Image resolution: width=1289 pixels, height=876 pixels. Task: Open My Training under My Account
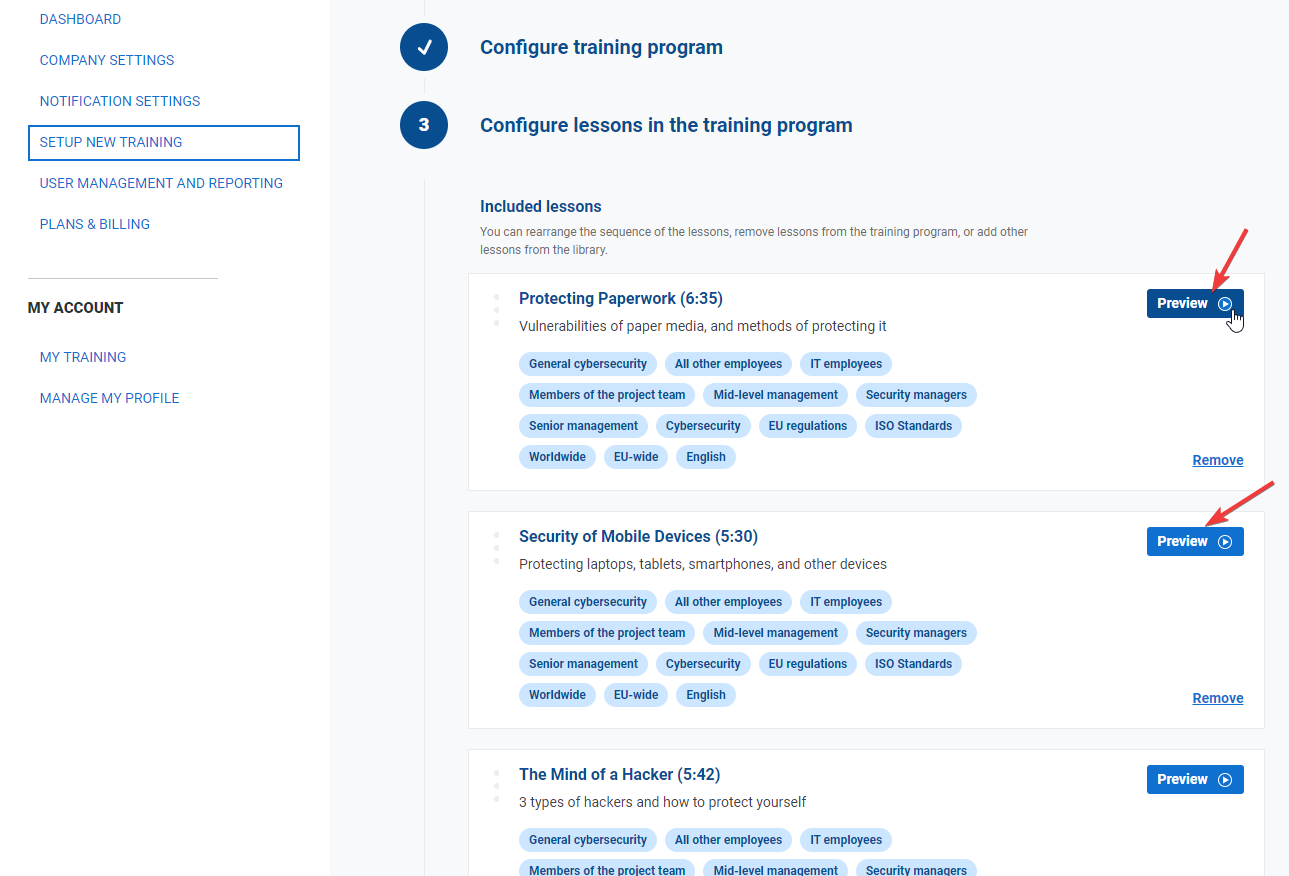point(83,357)
